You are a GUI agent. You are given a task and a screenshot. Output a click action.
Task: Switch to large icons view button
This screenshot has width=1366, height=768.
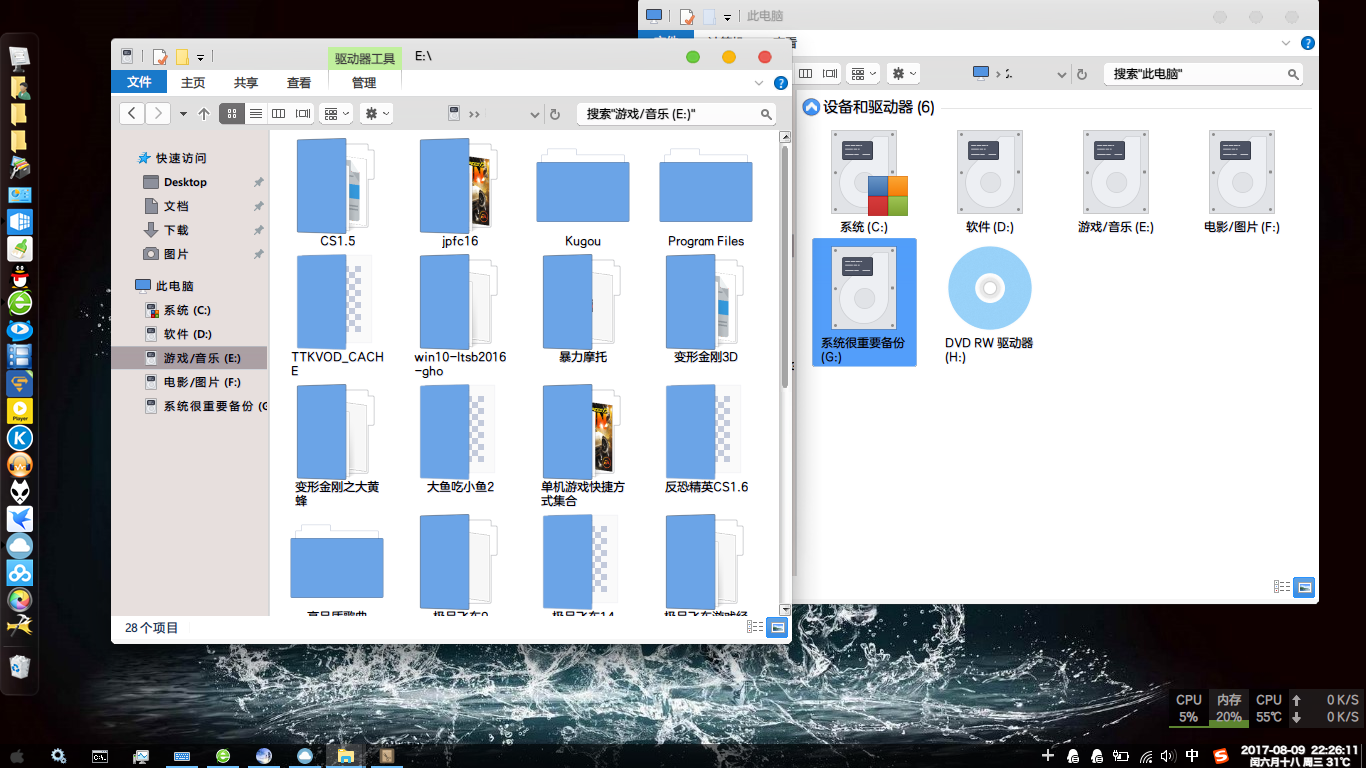232,114
